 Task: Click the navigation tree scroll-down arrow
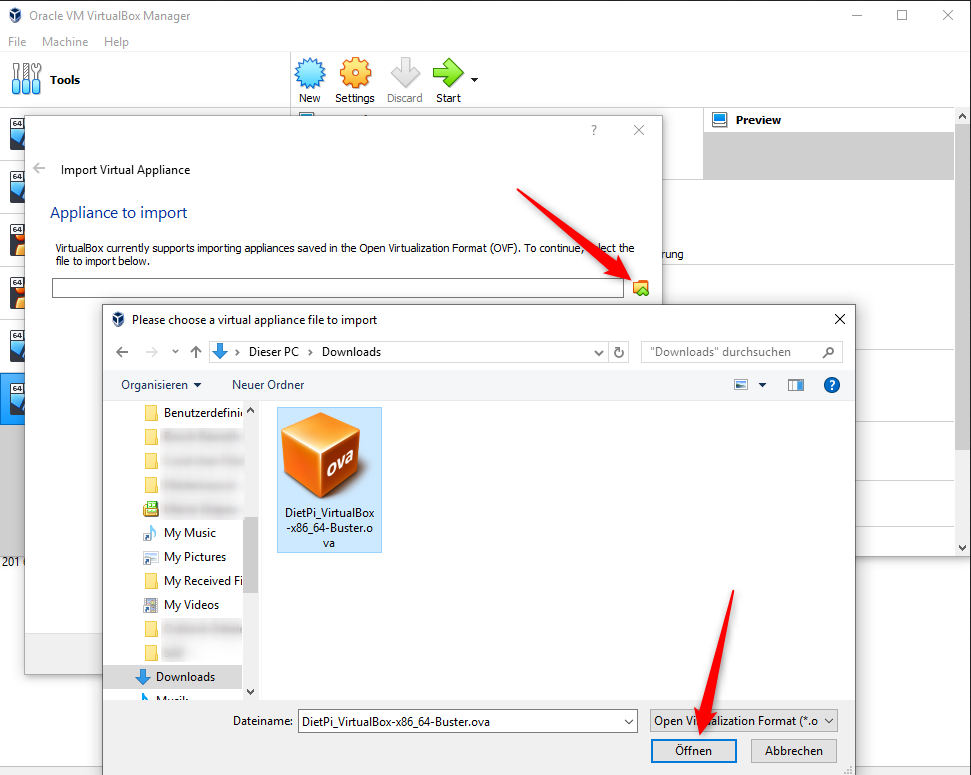[x=250, y=691]
